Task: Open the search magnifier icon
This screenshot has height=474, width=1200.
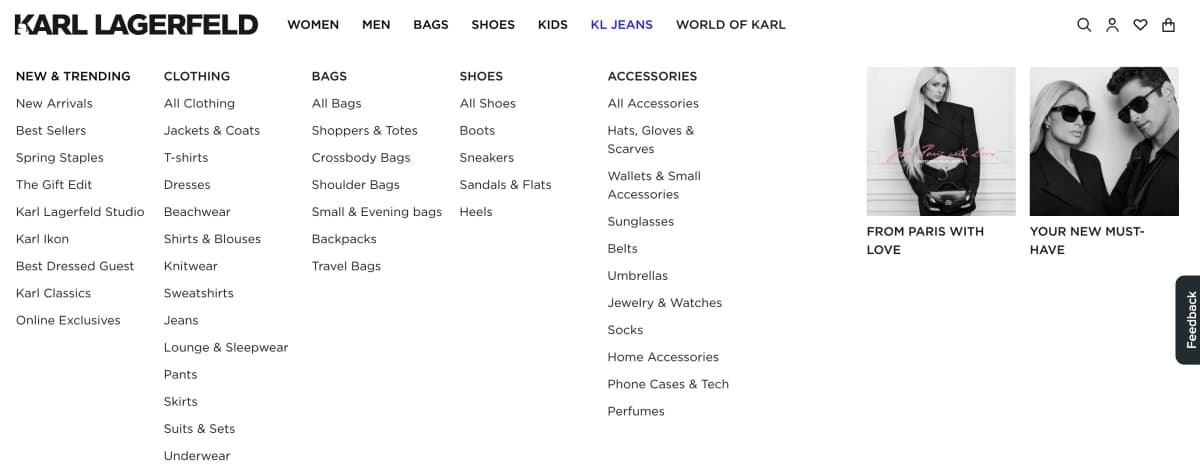Action: pyautogui.click(x=1084, y=25)
